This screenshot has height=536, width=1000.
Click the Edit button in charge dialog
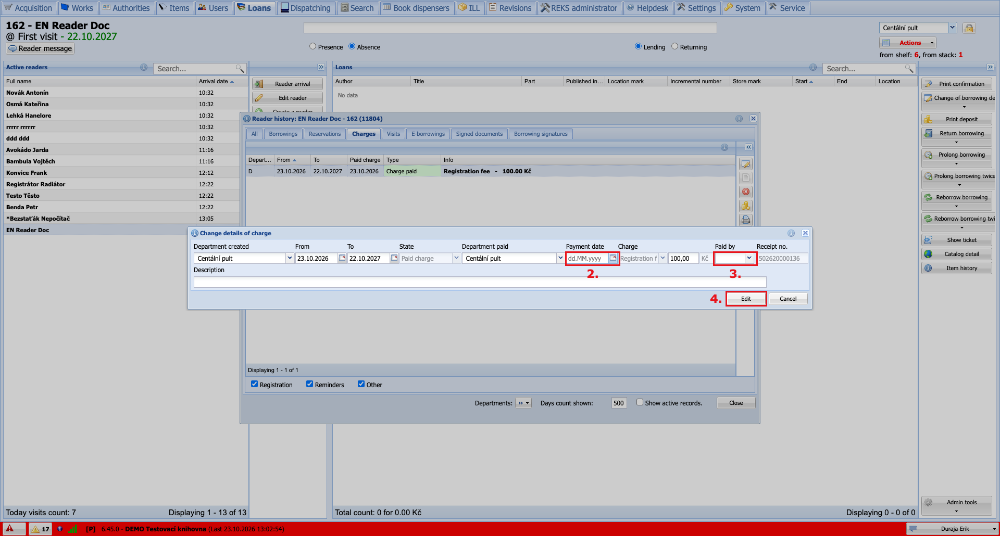pyautogui.click(x=746, y=299)
